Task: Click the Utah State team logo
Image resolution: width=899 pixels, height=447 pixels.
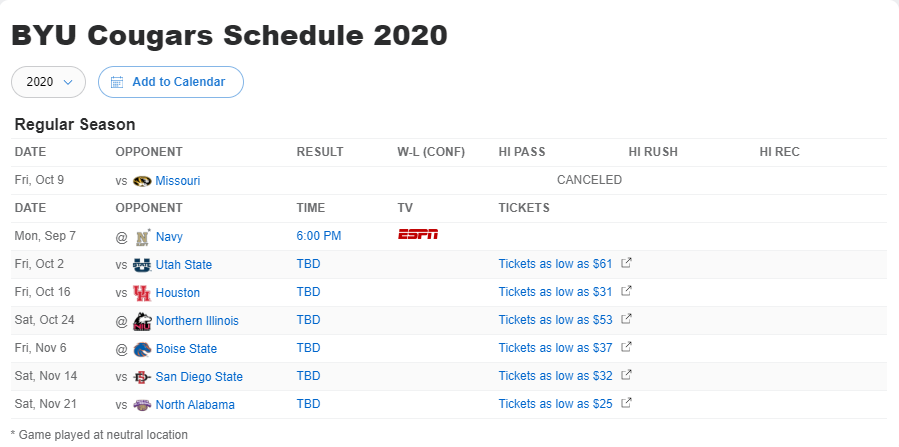Action: point(142,265)
